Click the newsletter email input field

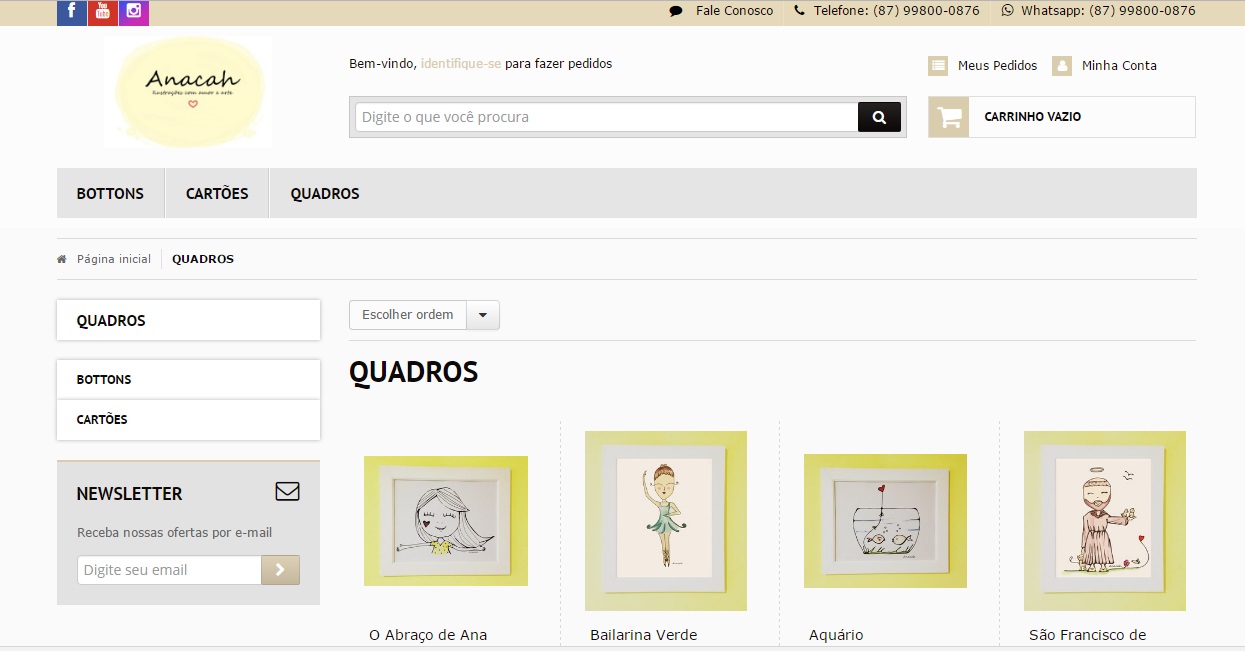(x=169, y=570)
